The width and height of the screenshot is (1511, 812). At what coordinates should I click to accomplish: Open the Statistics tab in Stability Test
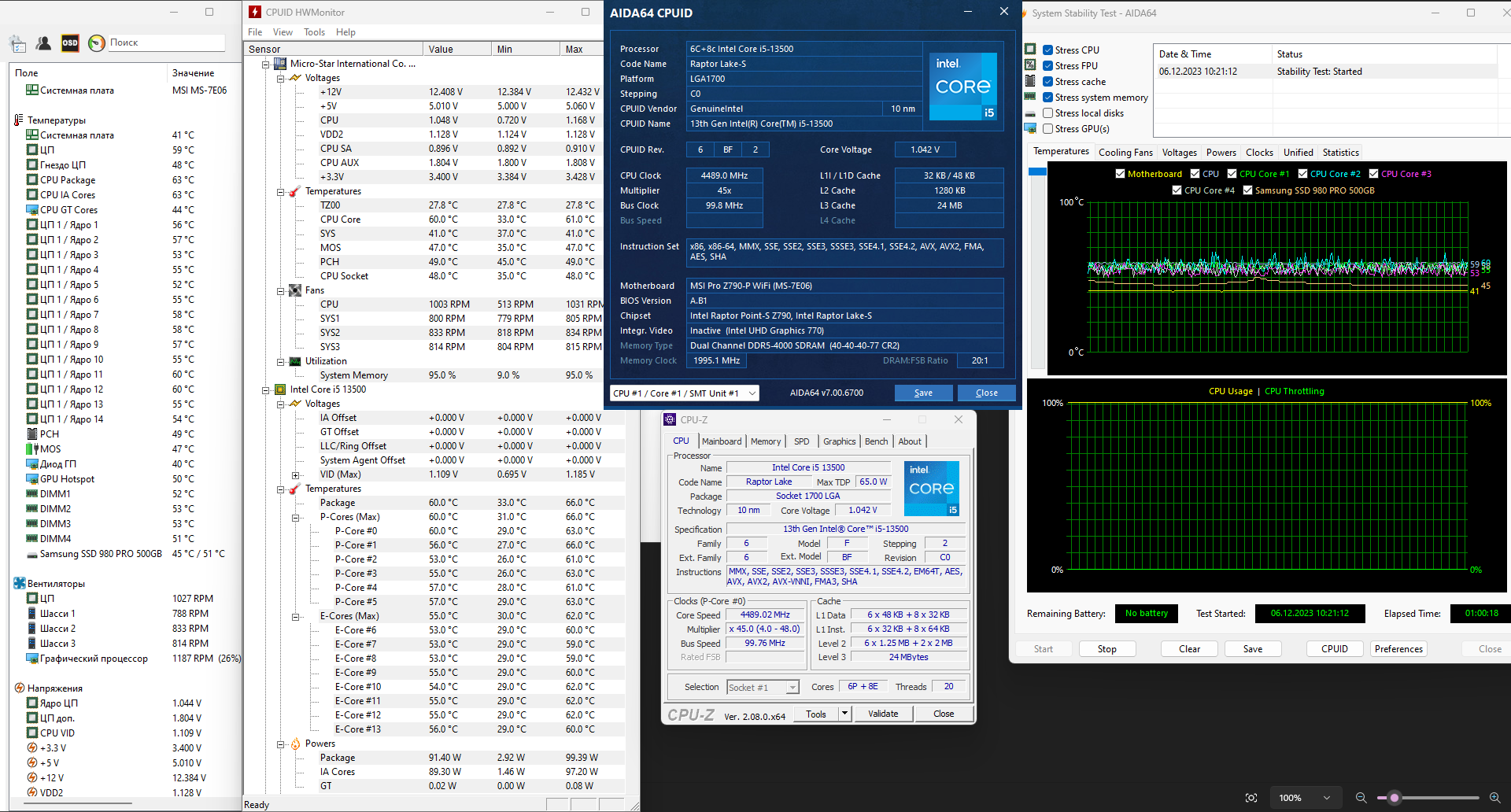tap(1341, 153)
